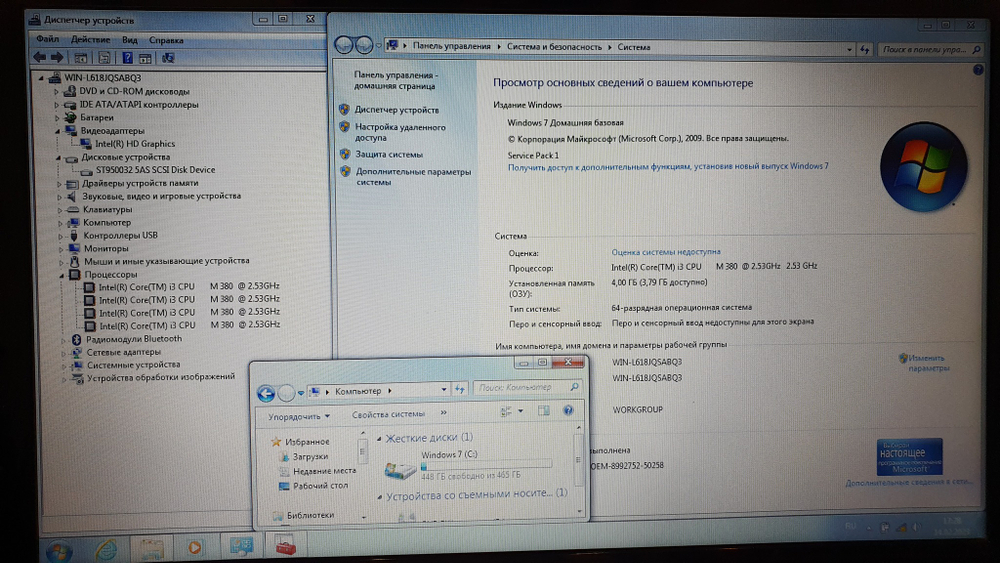
Task: Click the genuine Microsoft software badge
Action: click(x=909, y=456)
